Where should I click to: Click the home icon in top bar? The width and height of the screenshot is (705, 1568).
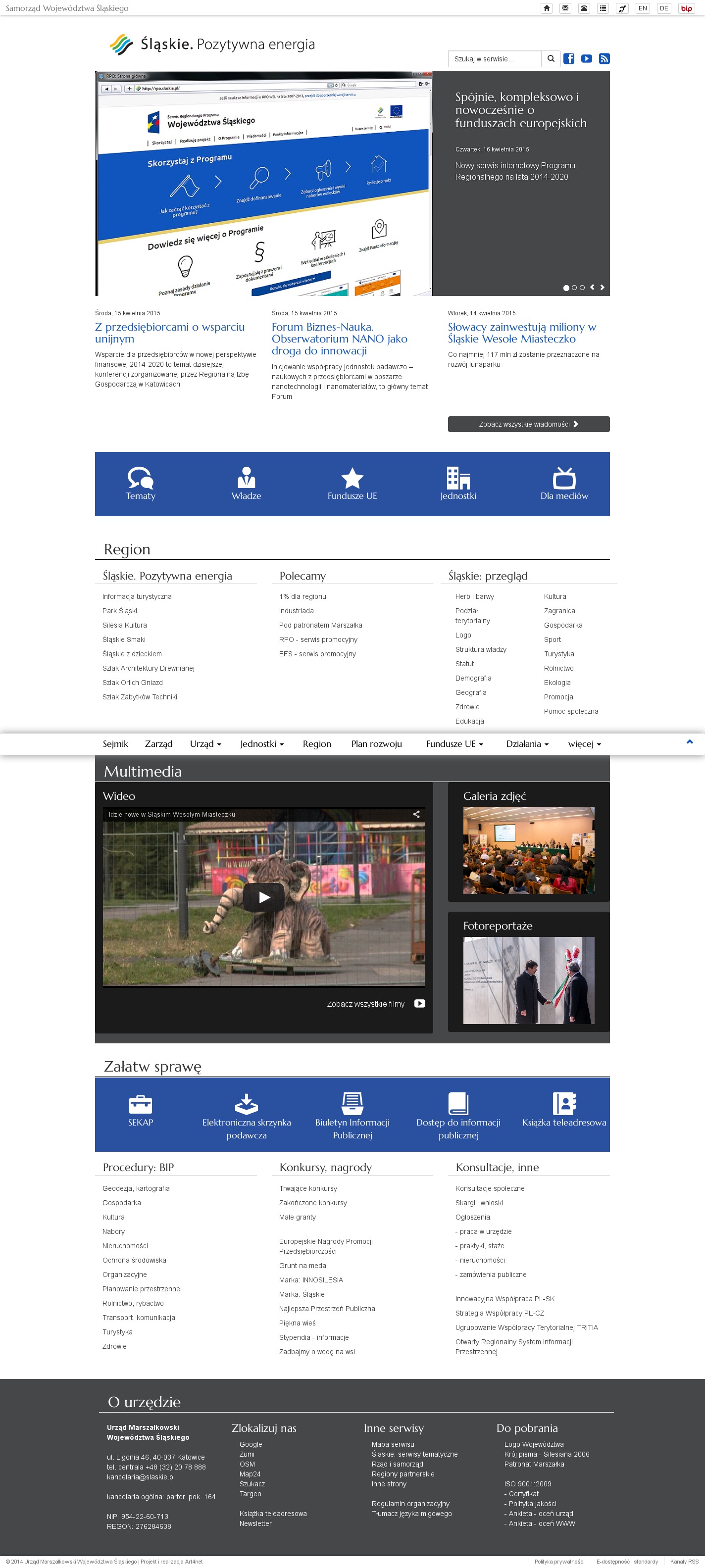tap(546, 8)
